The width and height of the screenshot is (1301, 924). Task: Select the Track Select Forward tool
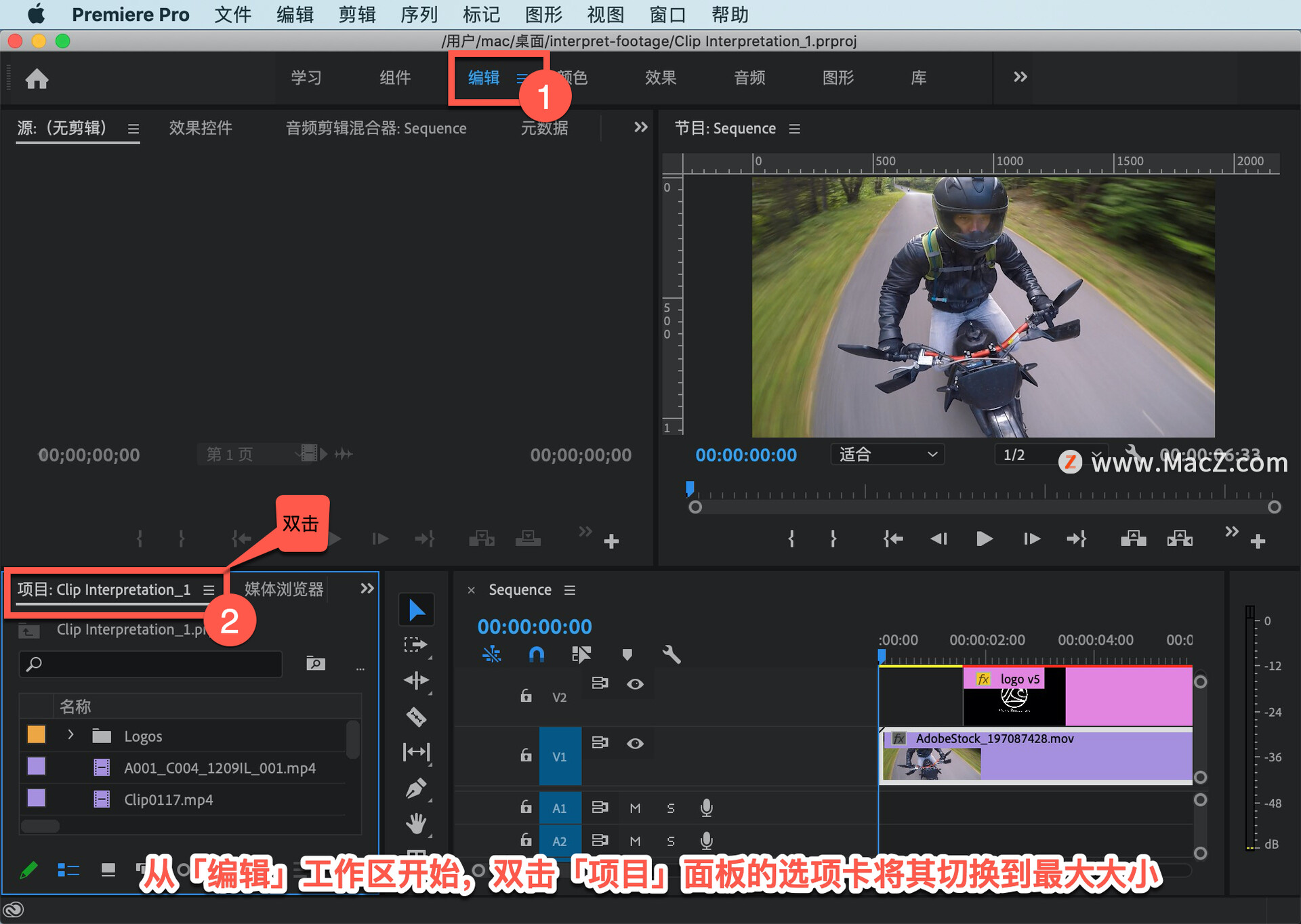416,644
